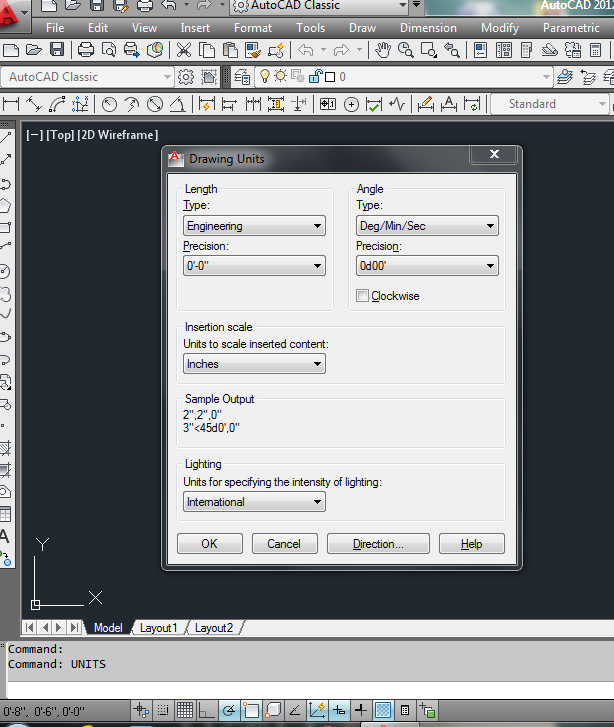Confirm Drawing Units with OK

(210, 544)
